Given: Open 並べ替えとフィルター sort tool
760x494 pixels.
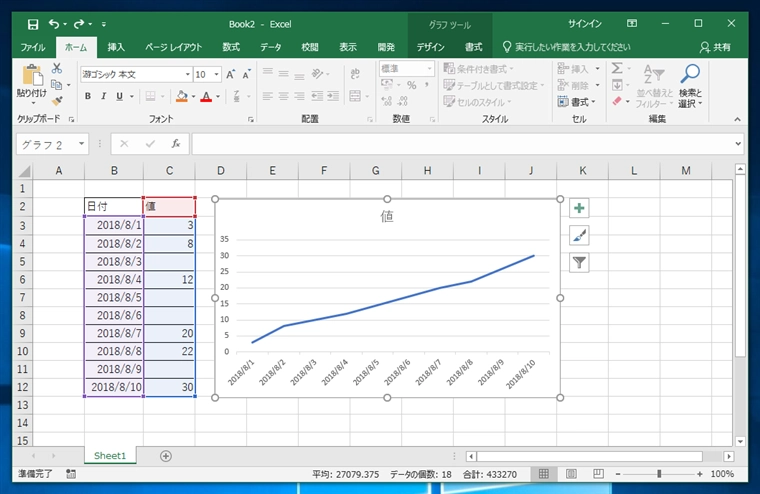Looking at the screenshot, I should coord(654,86).
